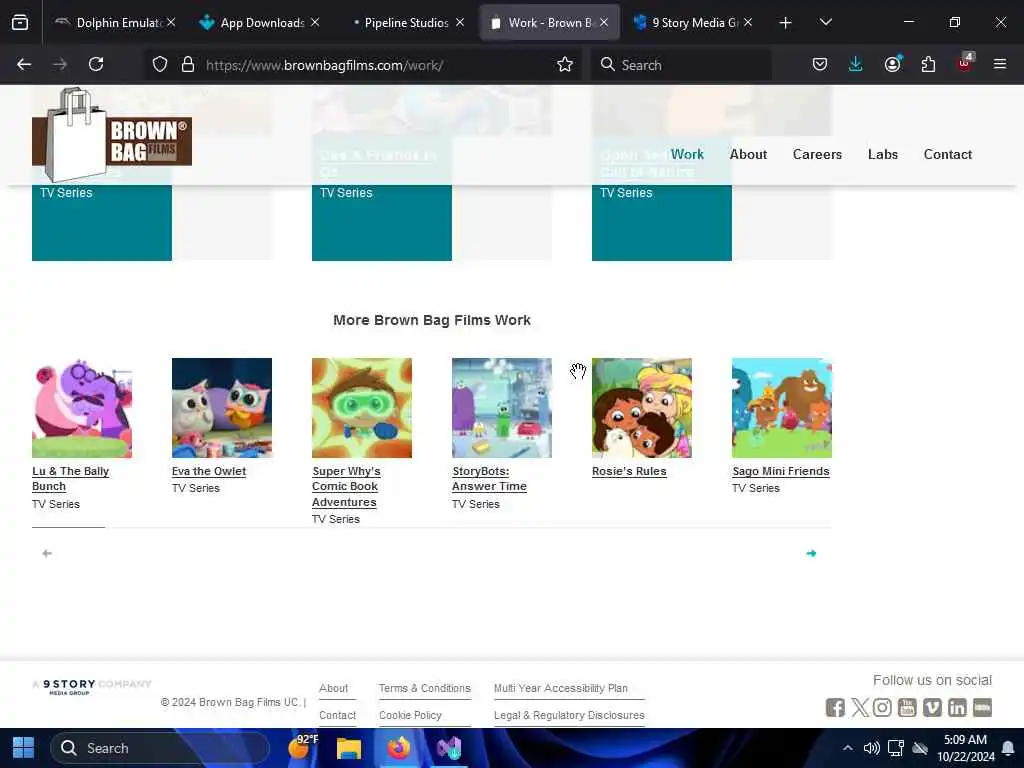Open File Explorer from the taskbar
Viewport: 1024px width, 768px height.
tap(349, 748)
